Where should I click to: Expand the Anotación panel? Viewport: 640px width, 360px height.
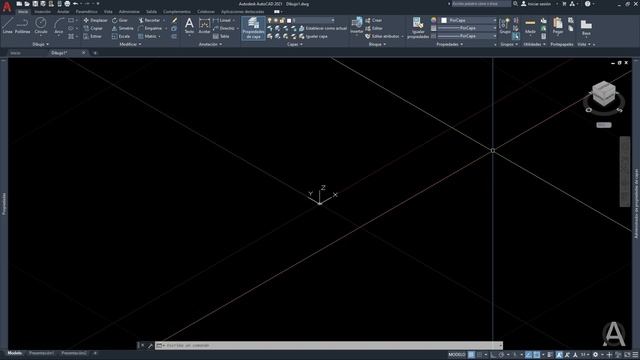pos(210,44)
